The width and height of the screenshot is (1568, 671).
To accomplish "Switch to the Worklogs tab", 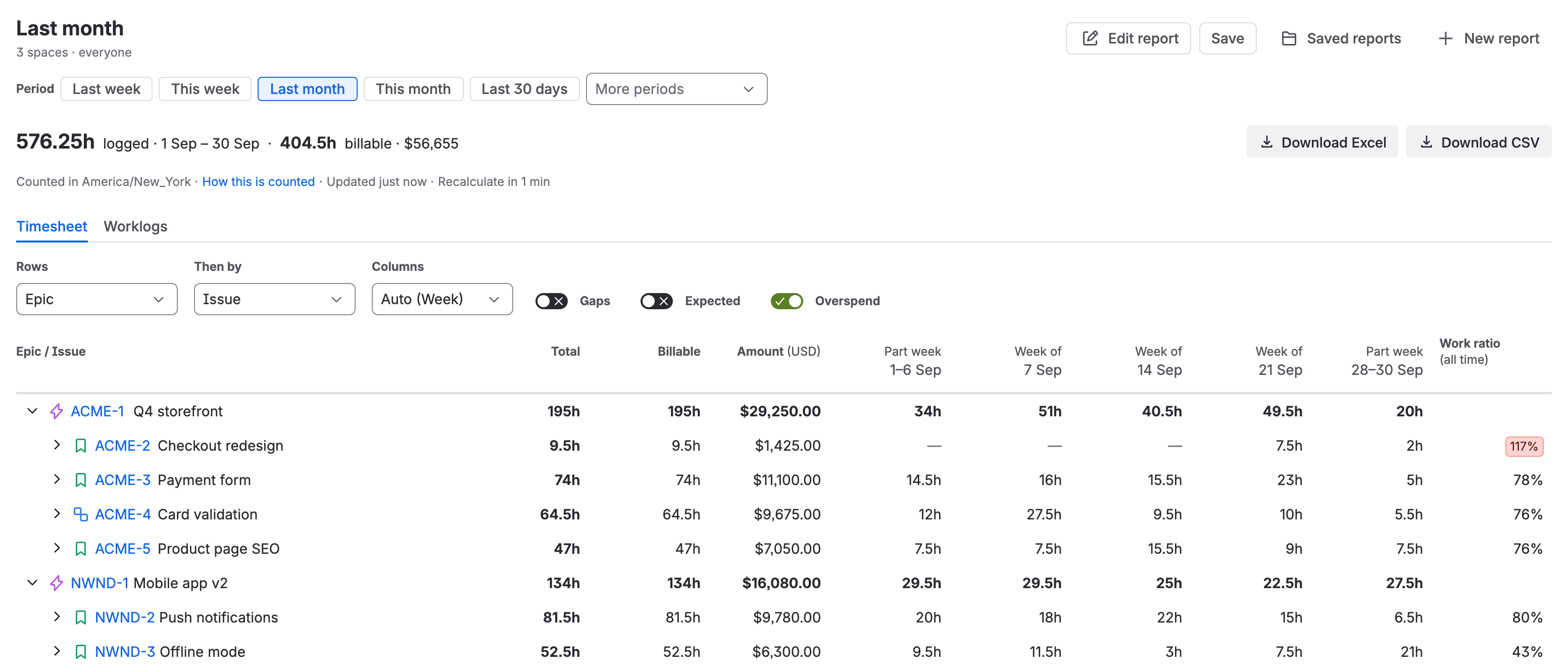I will click(135, 226).
